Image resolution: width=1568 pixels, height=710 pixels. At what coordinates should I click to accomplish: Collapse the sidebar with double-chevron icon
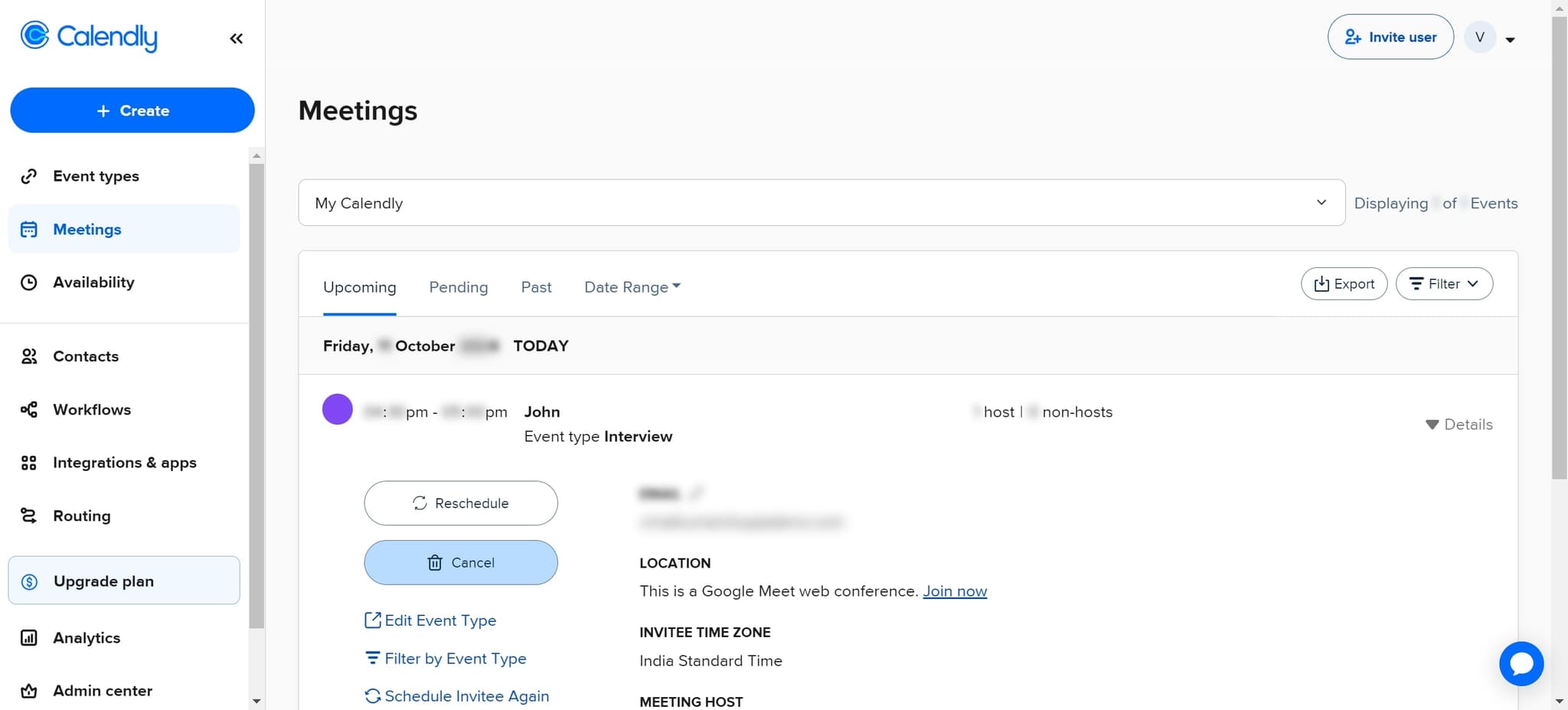pyautogui.click(x=236, y=38)
